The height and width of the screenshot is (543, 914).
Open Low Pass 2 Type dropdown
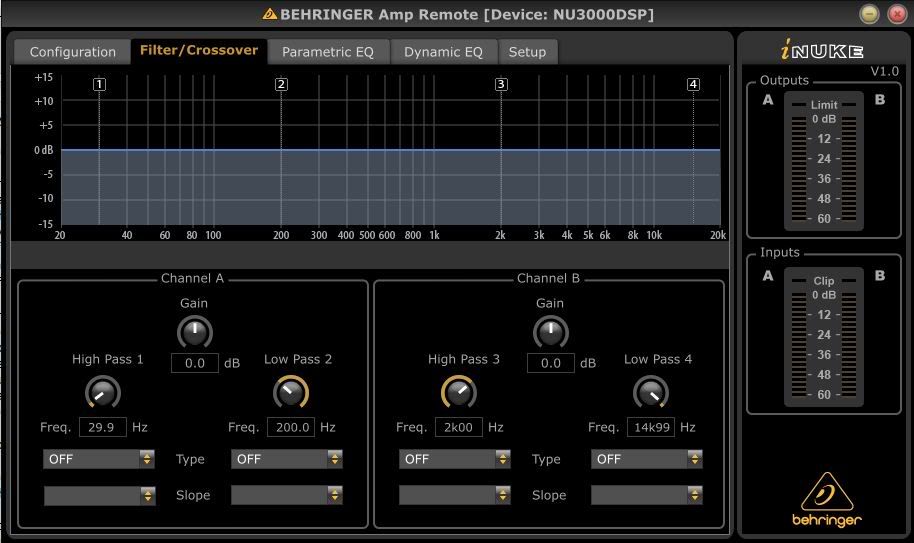pyautogui.click(x=287, y=459)
